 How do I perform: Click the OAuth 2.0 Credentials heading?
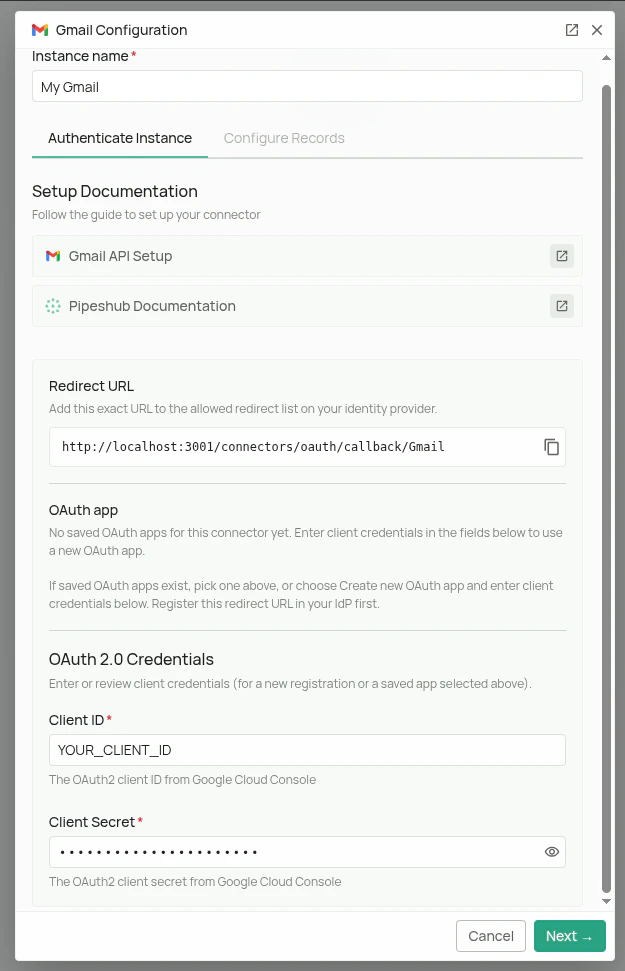click(131, 660)
